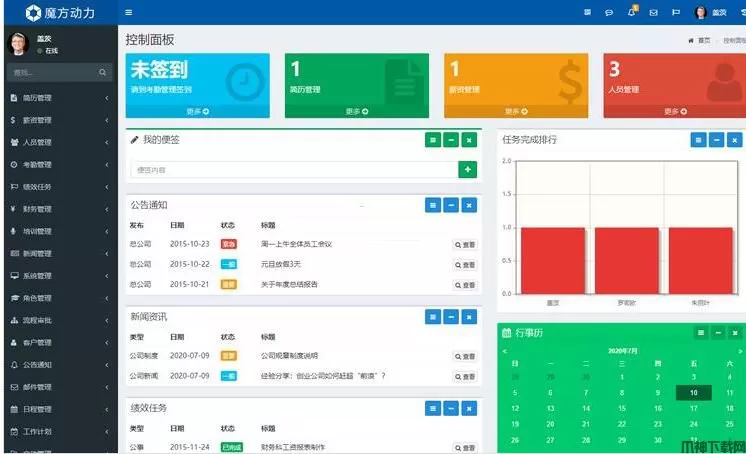Open the mail envelope icon in header
The width and height of the screenshot is (746, 454).
tap(654, 12)
